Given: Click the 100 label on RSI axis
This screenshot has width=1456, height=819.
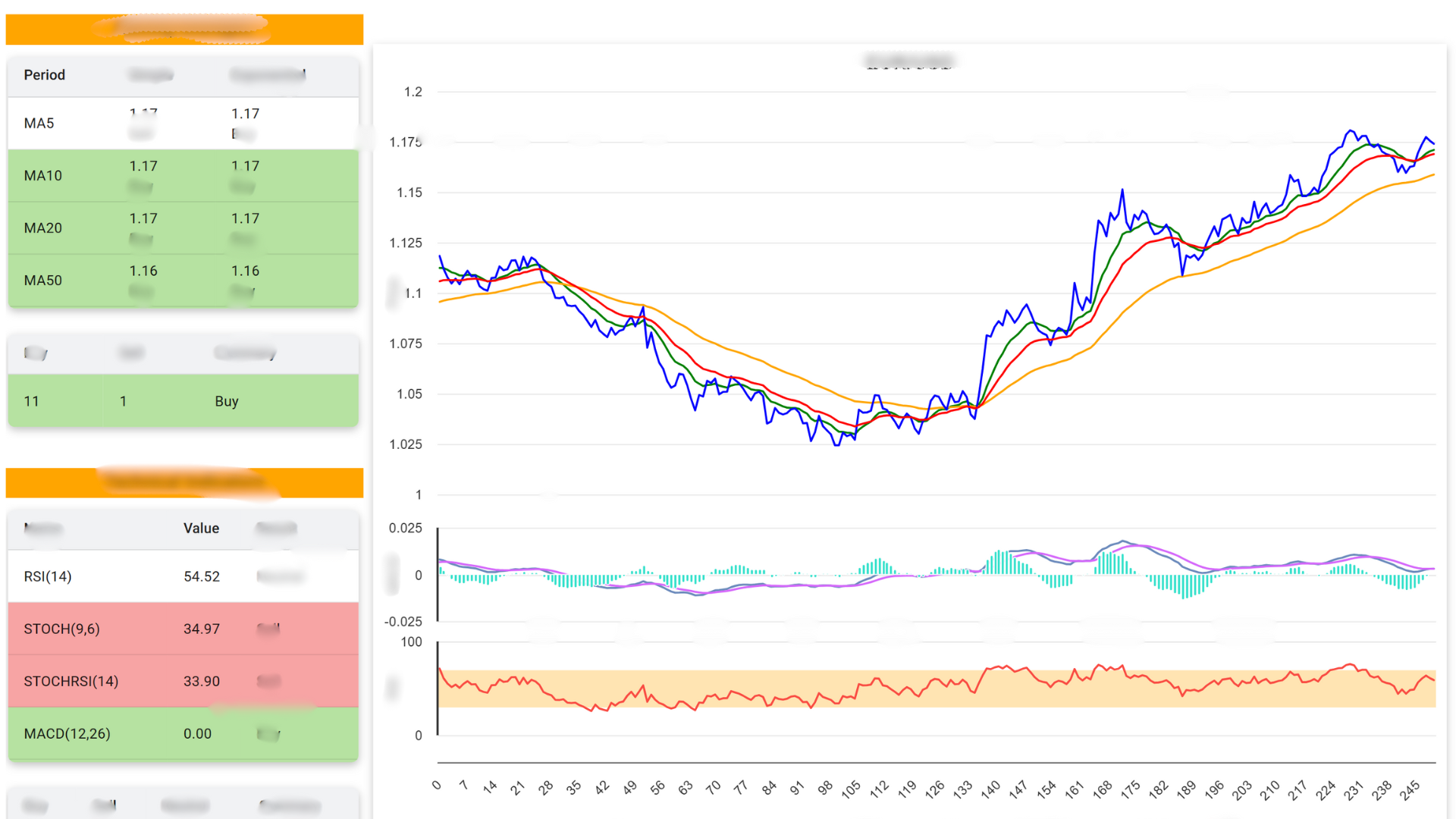Looking at the screenshot, I should (412, 642).
